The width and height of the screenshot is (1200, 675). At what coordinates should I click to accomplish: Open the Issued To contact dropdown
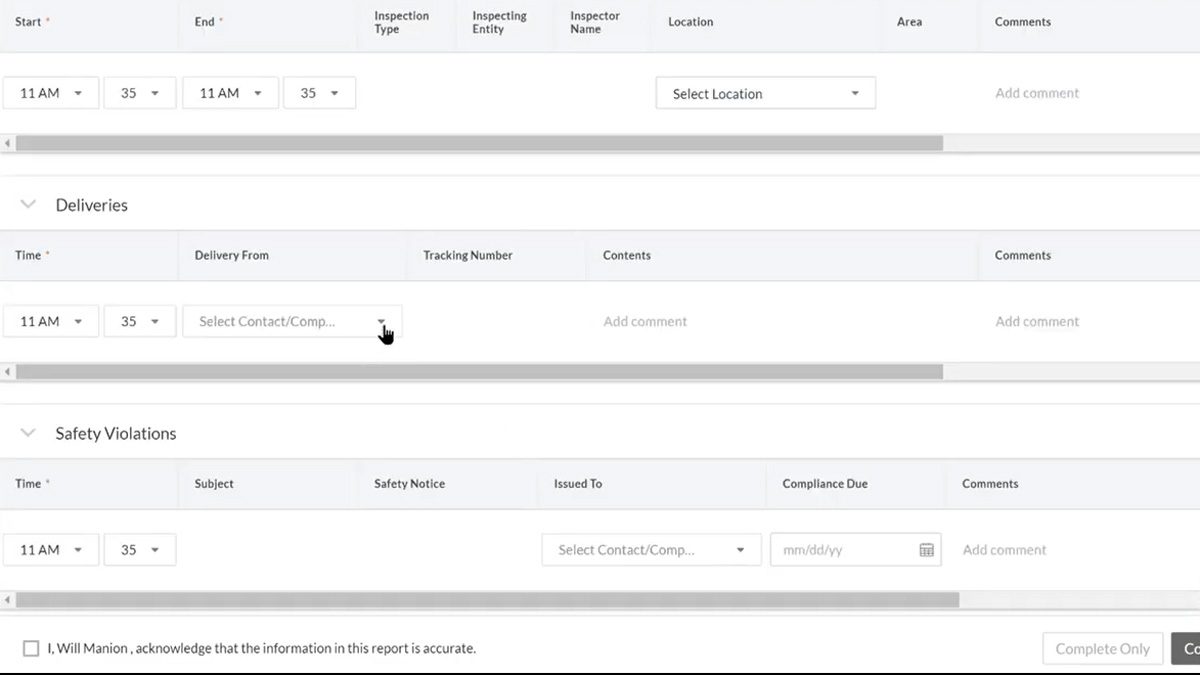(651, 549)
